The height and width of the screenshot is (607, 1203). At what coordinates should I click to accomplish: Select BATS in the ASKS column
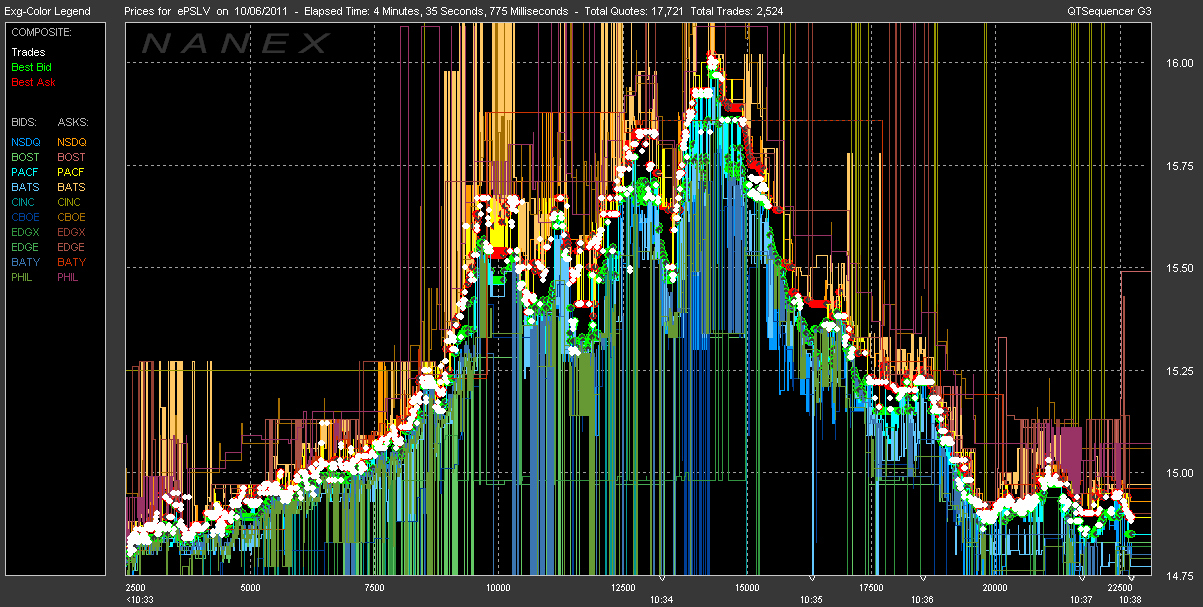72,187
